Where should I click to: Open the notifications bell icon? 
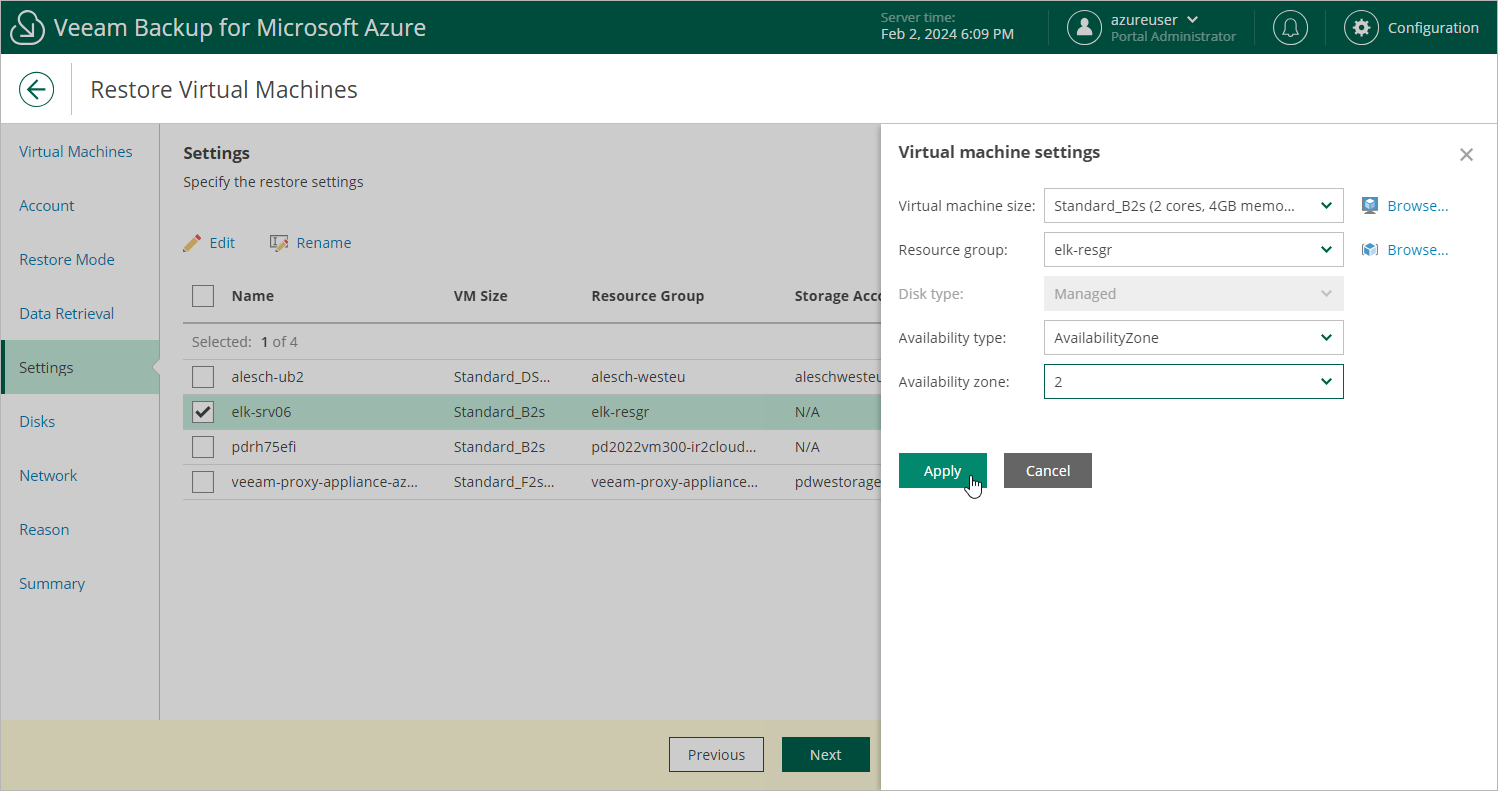[1290, 27]
